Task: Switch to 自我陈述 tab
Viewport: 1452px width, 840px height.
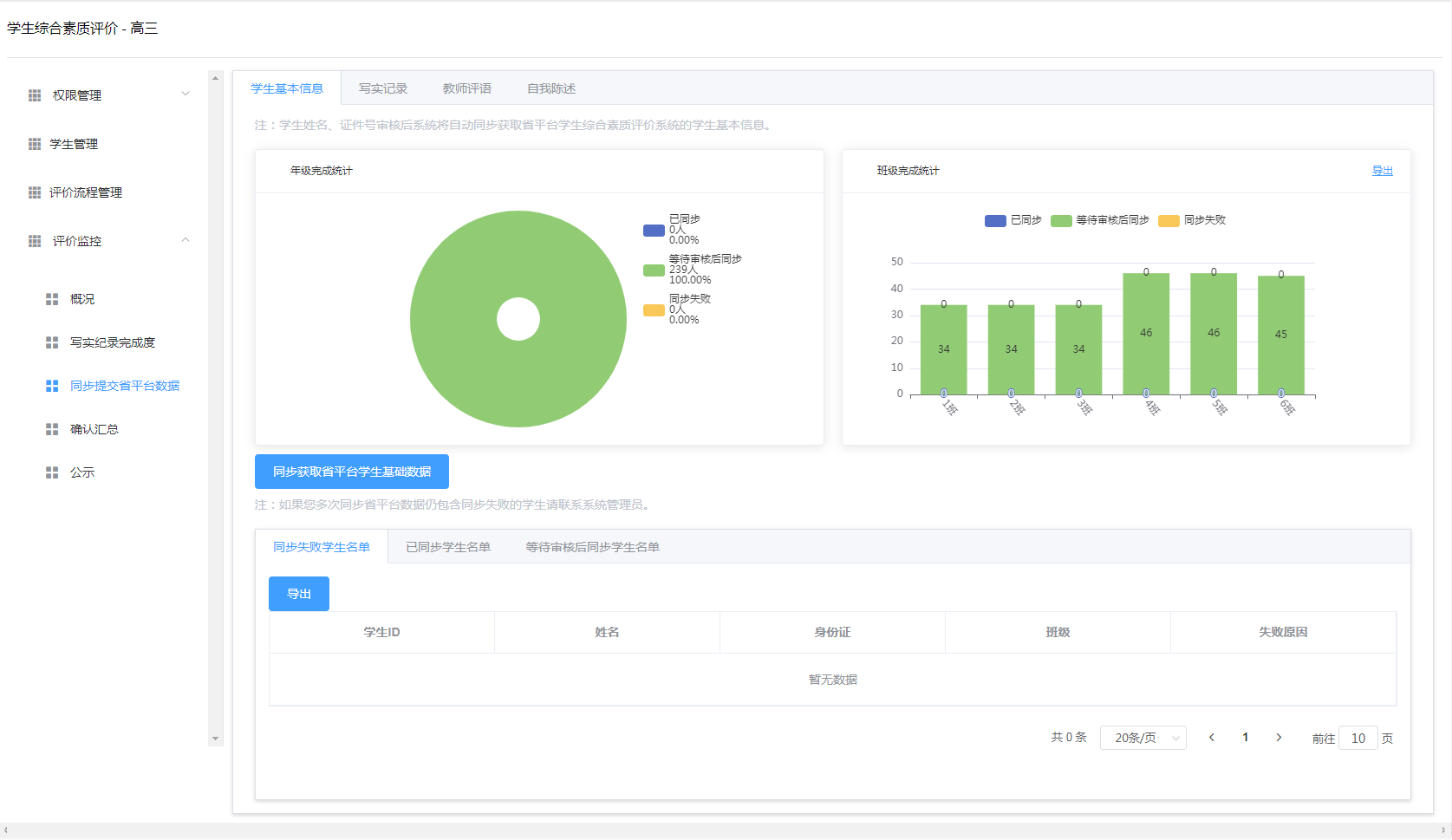Action: tap(551, 88)
